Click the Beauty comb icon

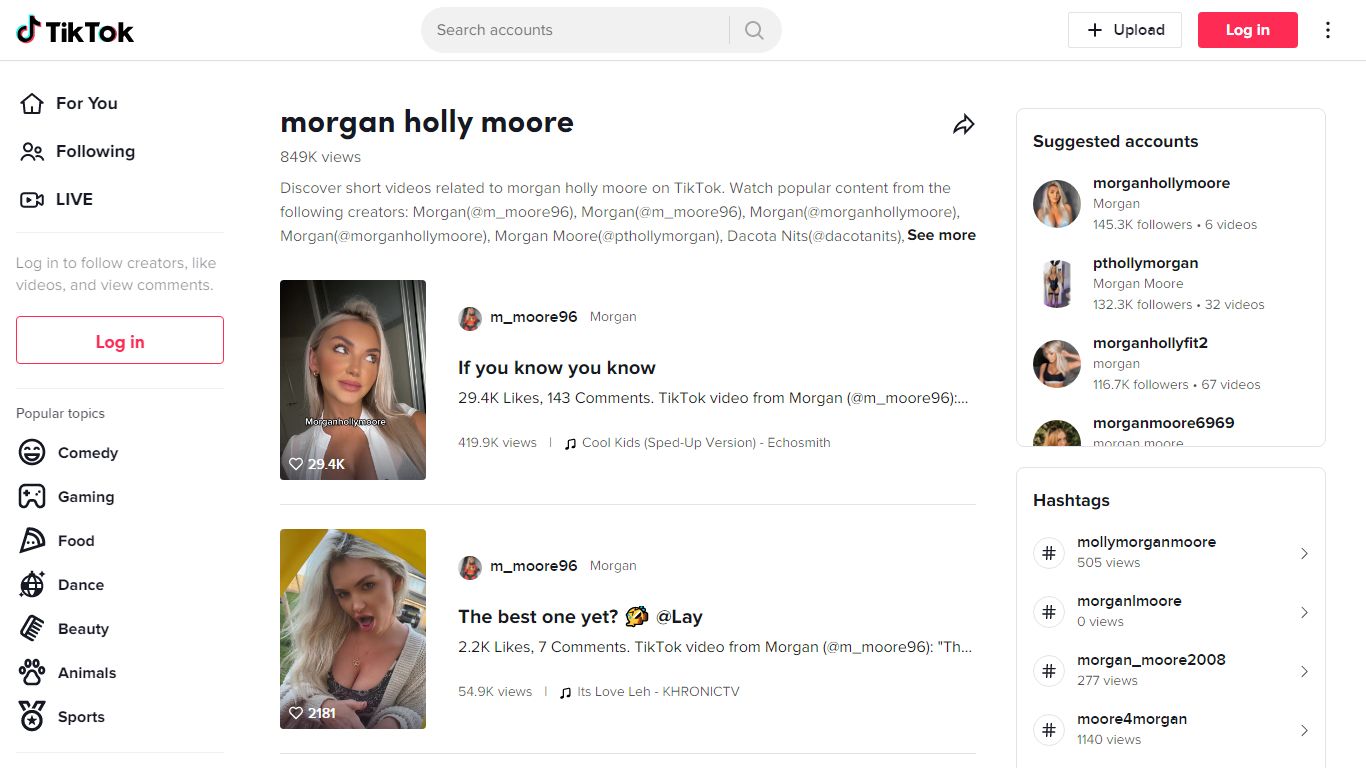point(32,629)
